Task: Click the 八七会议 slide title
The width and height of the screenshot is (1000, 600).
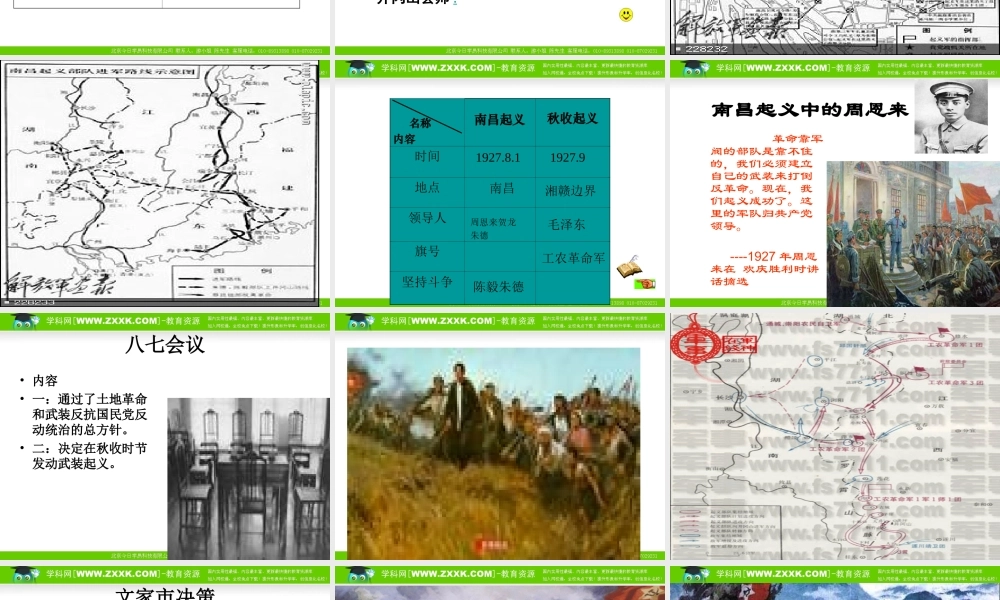Action: coord(165,345)
